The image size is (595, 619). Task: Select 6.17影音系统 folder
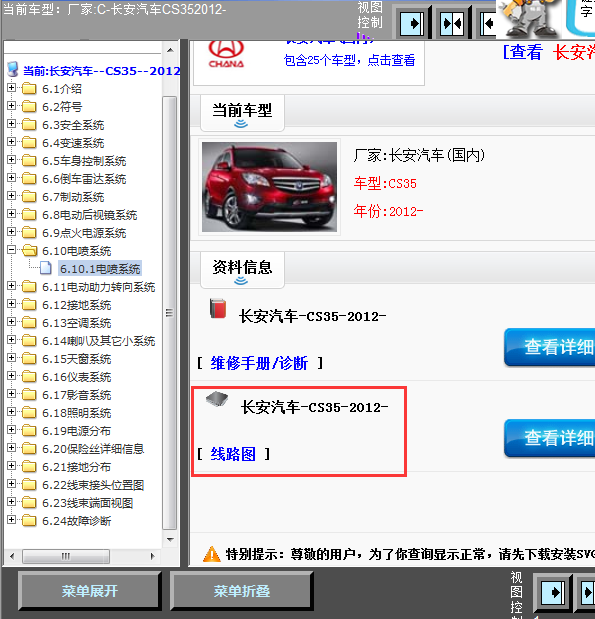[x=77, y=395]
